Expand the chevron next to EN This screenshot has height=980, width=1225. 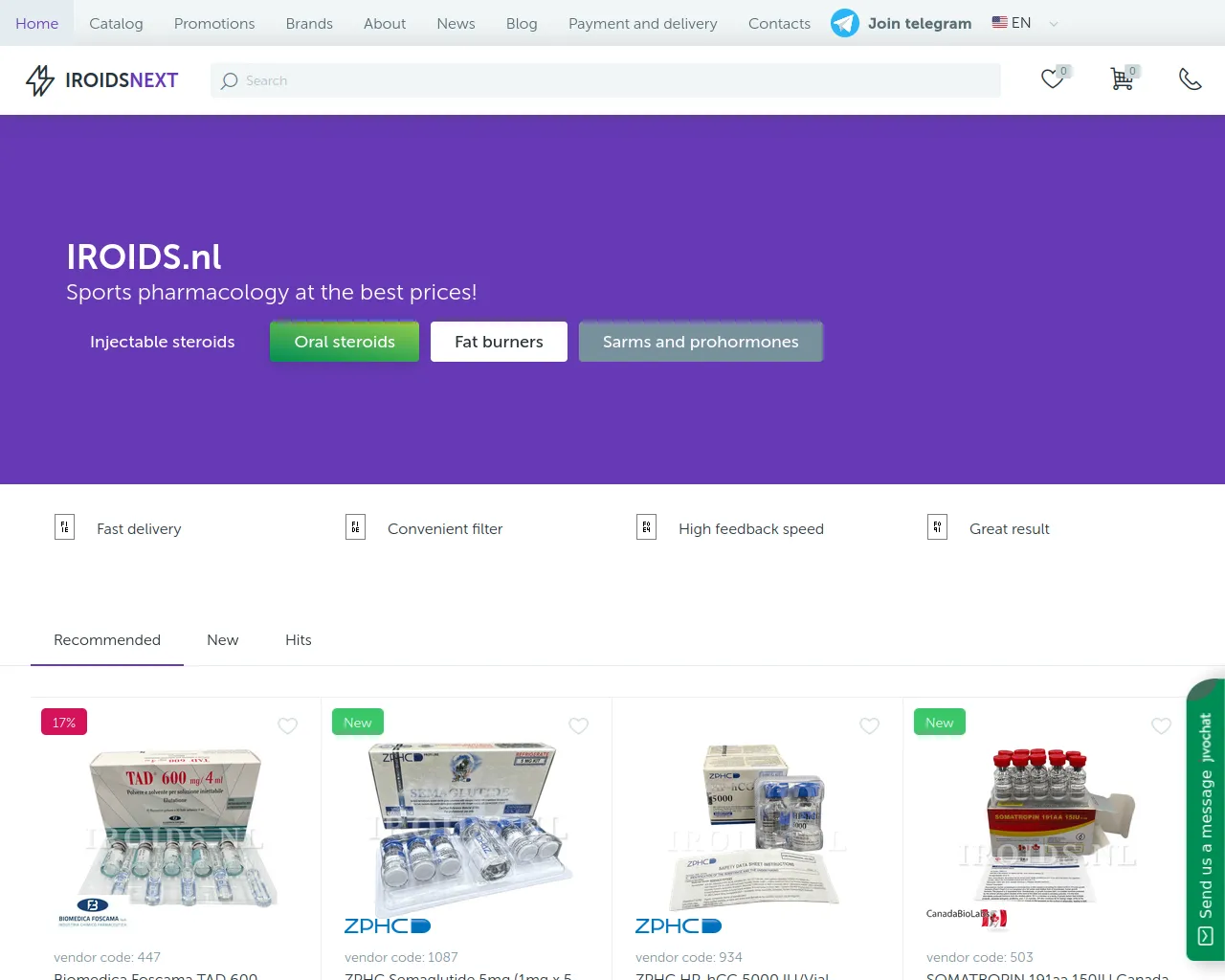click(x=1054, y=24)
